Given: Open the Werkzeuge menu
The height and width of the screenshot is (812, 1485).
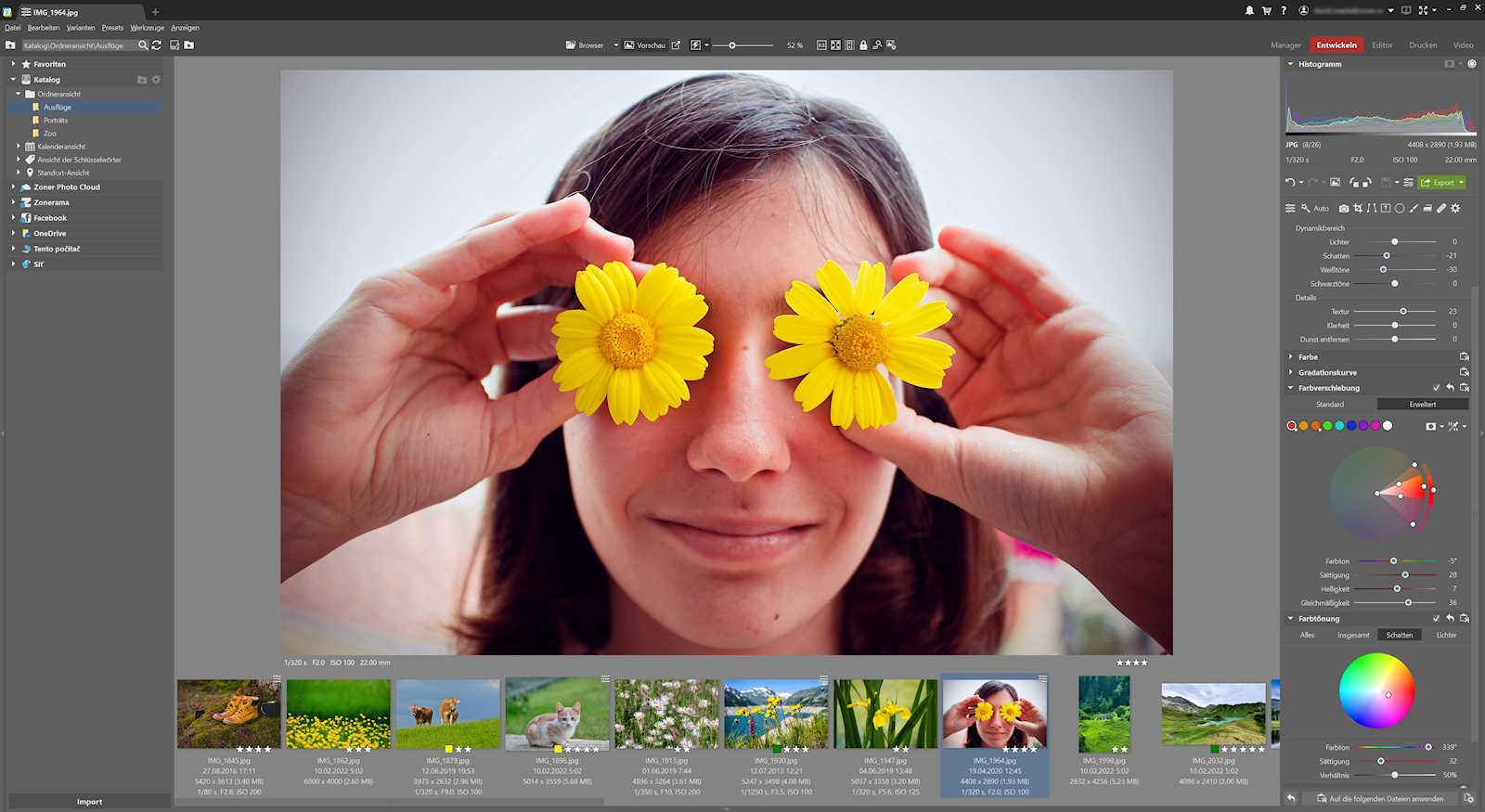Looking at the screenshot, I should 147,28.
